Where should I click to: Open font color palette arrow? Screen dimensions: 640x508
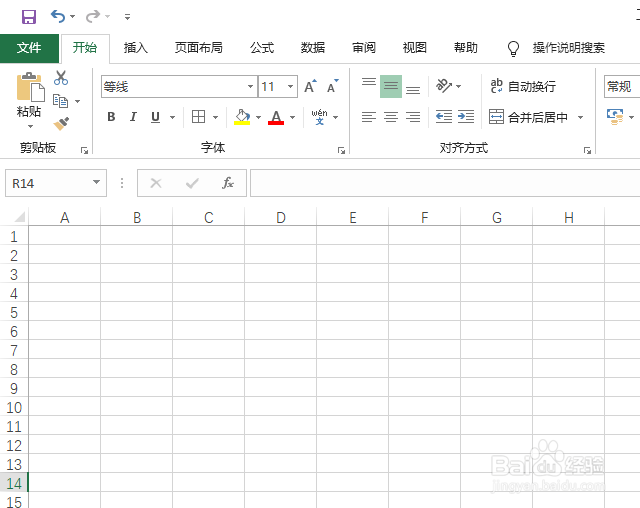(292, 118)
